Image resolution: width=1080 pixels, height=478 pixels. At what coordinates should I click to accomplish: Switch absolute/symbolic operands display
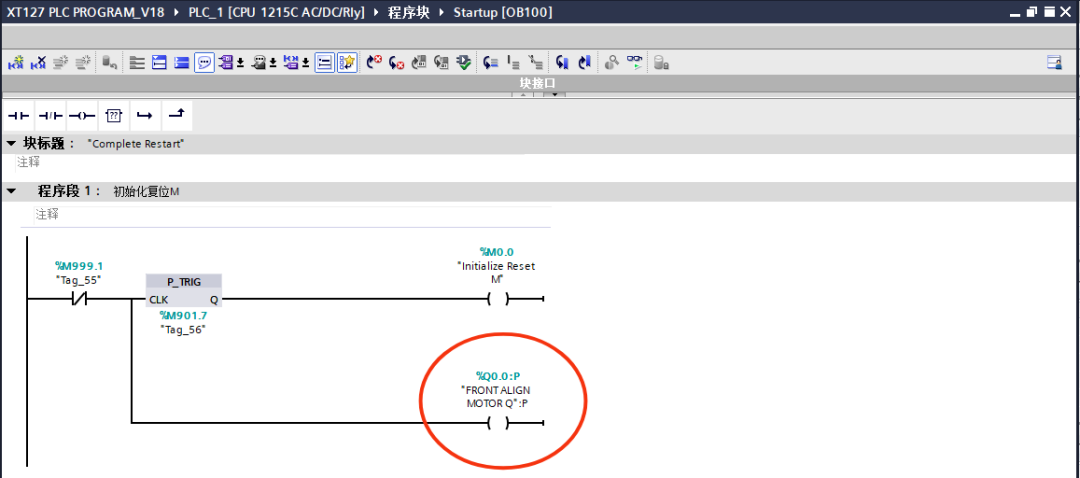click(x=227, y=63)
